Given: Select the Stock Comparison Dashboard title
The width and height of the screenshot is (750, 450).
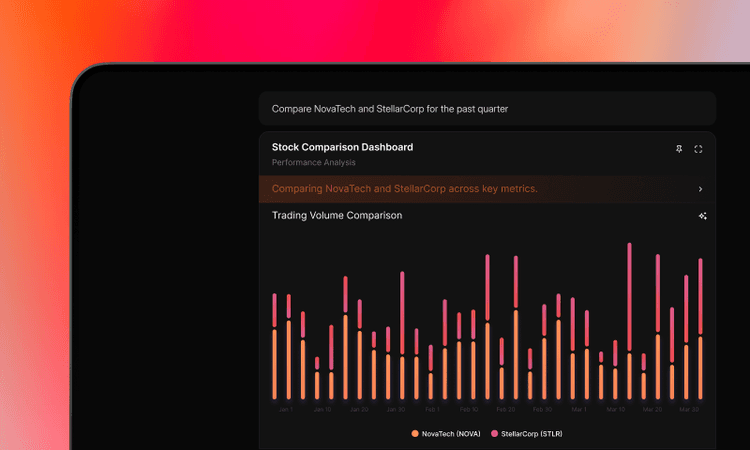Looking at the screenshot, I should [x=342, y=147].
